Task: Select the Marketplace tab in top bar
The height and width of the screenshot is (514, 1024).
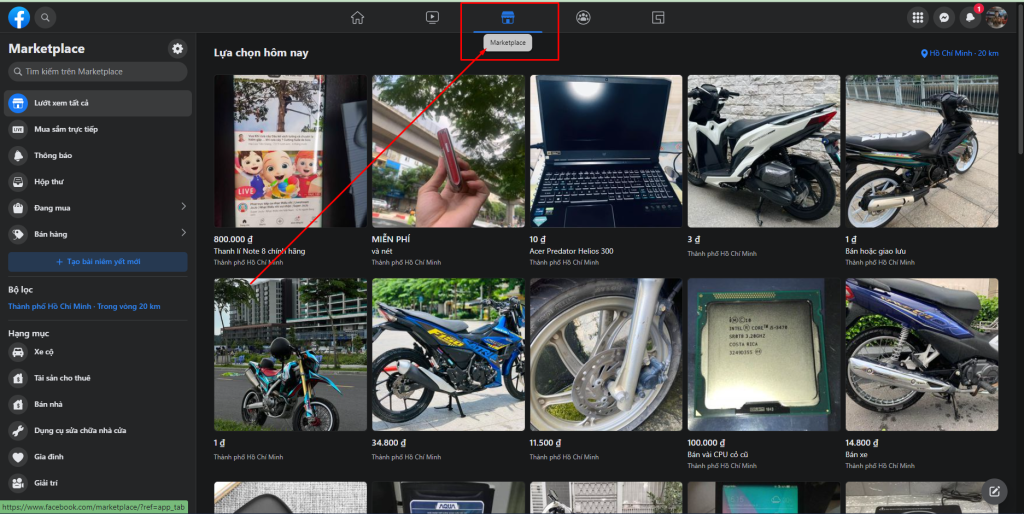Action: [x=507, y=17]
